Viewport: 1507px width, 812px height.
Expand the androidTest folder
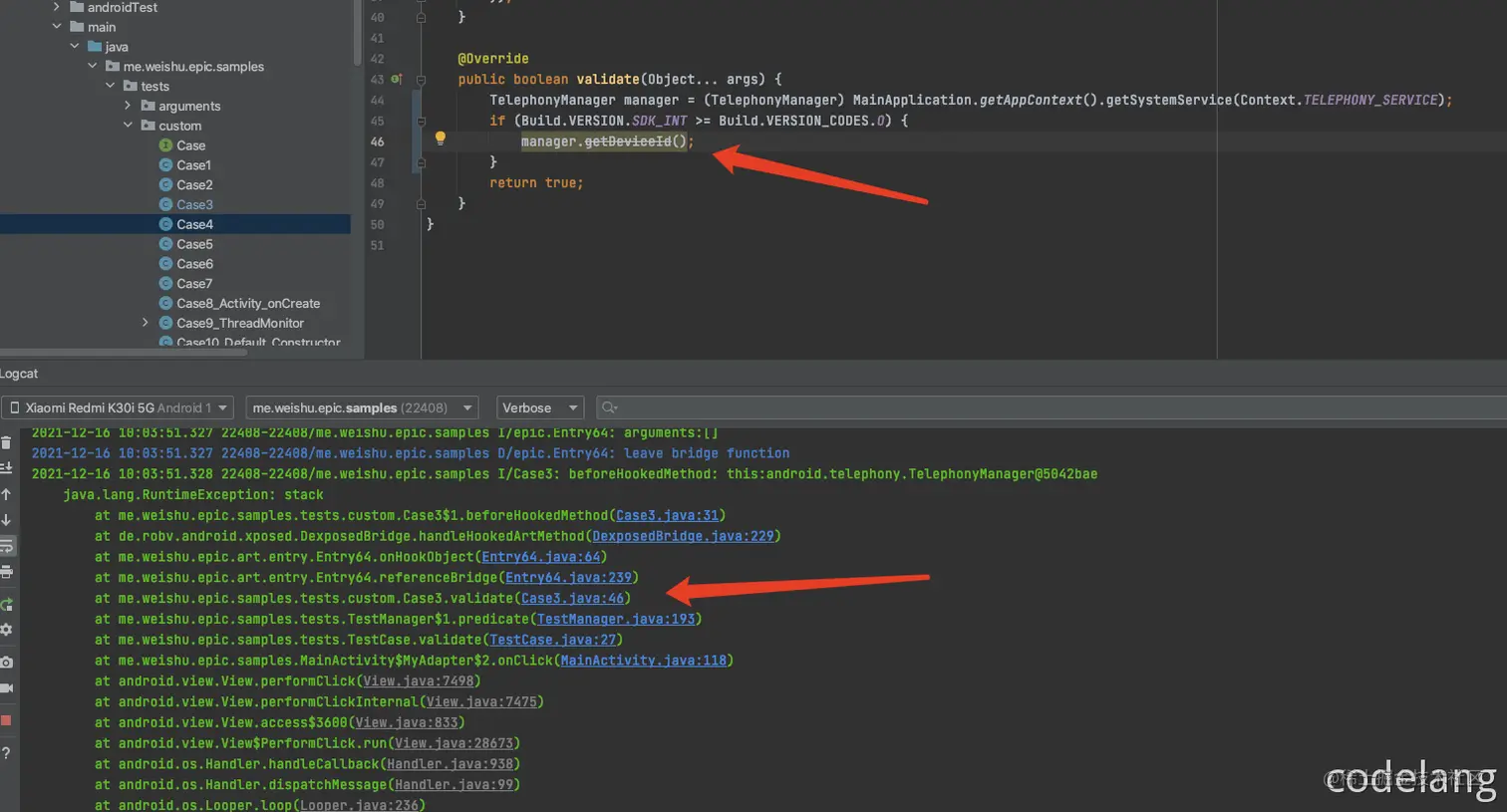tap(57, 7)
